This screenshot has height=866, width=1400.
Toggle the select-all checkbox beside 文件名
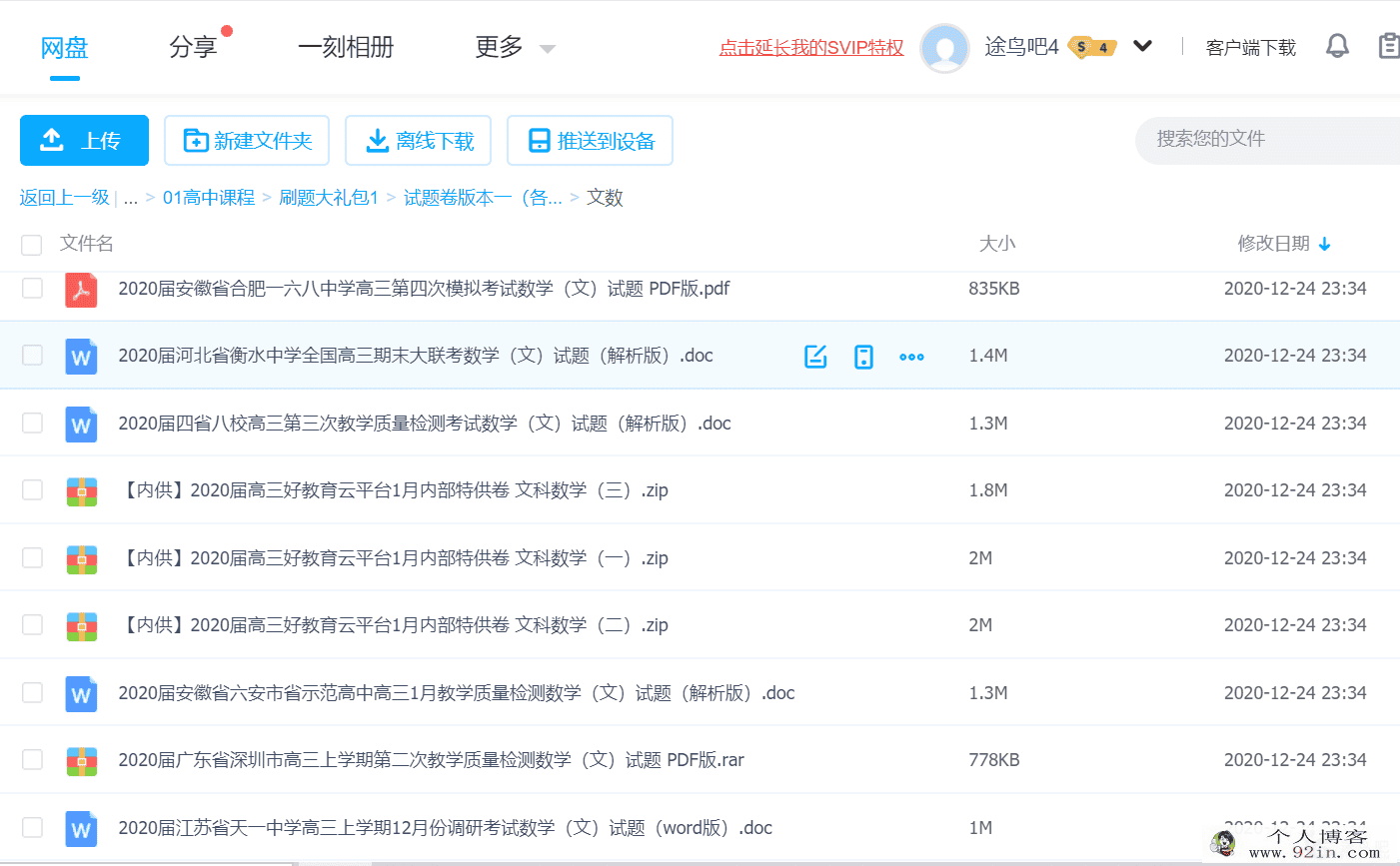pos(32,245)
